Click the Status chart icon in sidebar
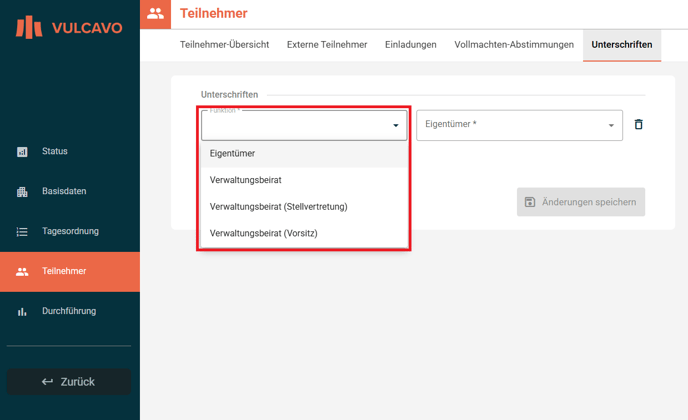The height and width of the screenshot is (420, 688). click(22, 152)
